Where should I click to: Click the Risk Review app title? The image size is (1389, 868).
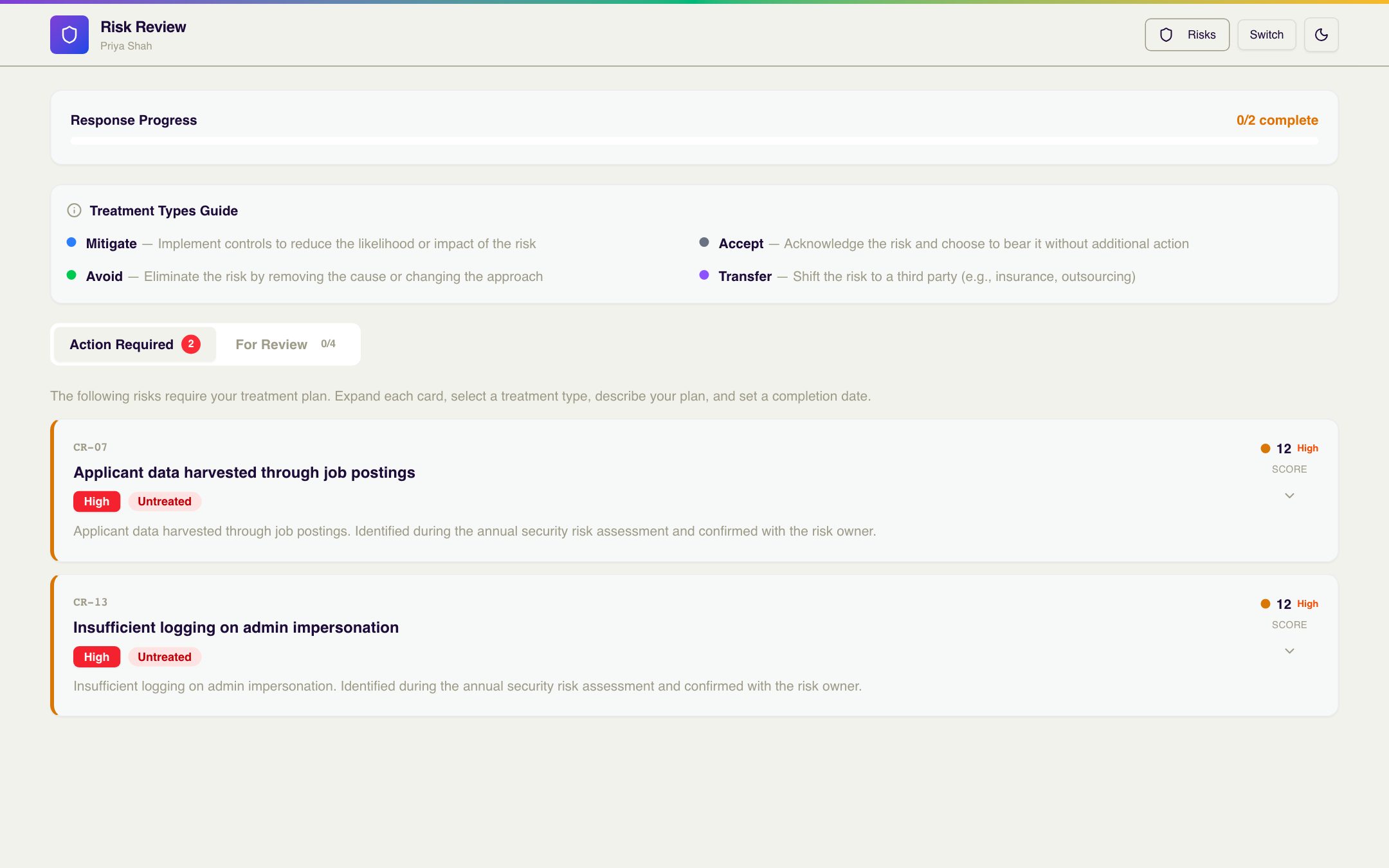(x=143, y=27)
